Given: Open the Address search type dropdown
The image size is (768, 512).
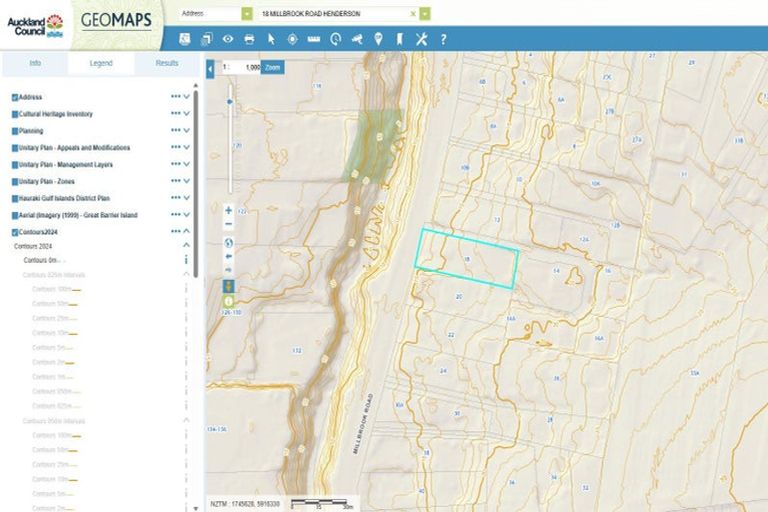Looking at the screenshot, I should [247, 14].
